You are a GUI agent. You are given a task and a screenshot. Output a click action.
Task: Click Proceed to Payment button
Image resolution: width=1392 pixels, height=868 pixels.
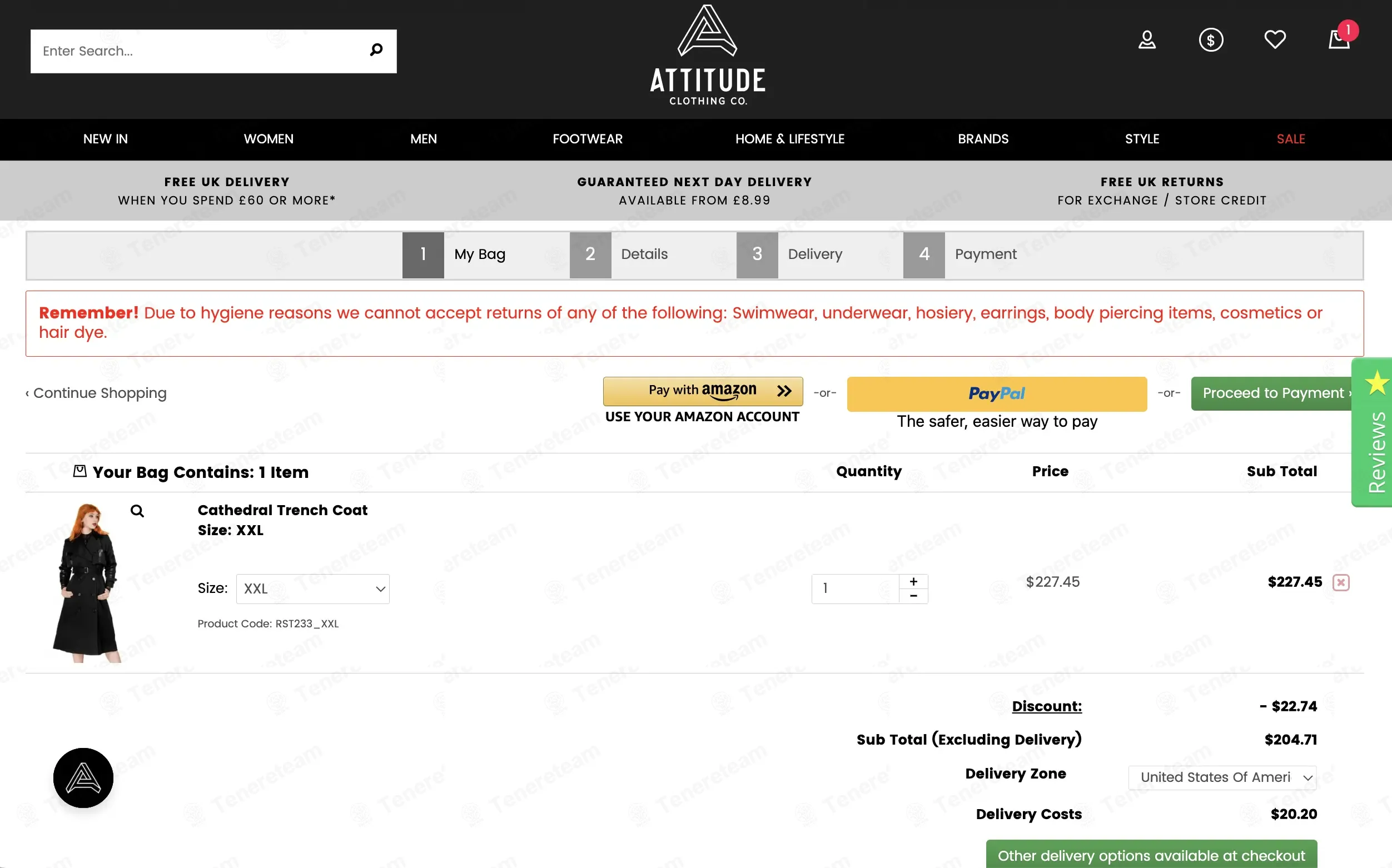[1271, 393]
